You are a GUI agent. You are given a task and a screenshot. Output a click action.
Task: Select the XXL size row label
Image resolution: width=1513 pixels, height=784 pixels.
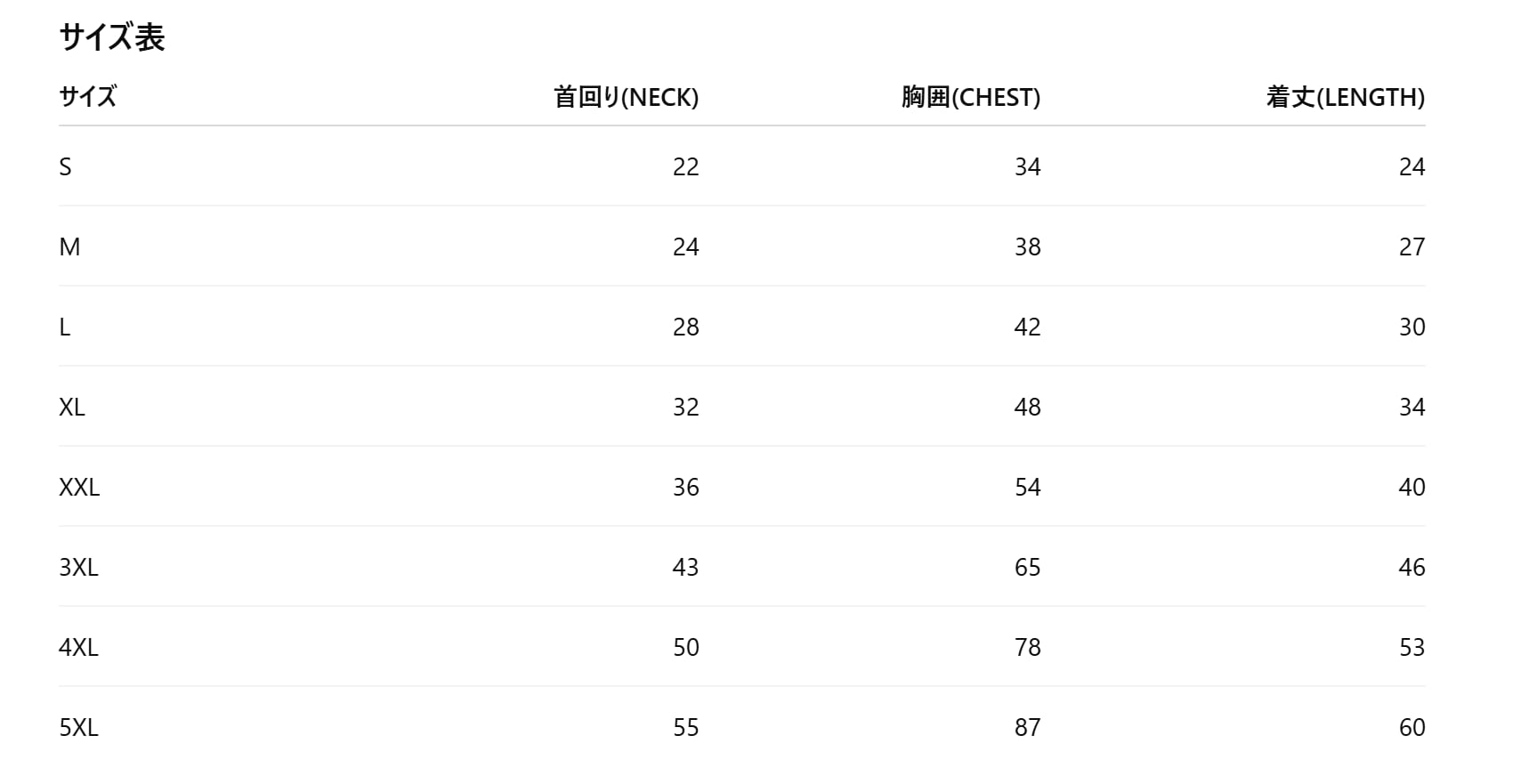[79, 487]
